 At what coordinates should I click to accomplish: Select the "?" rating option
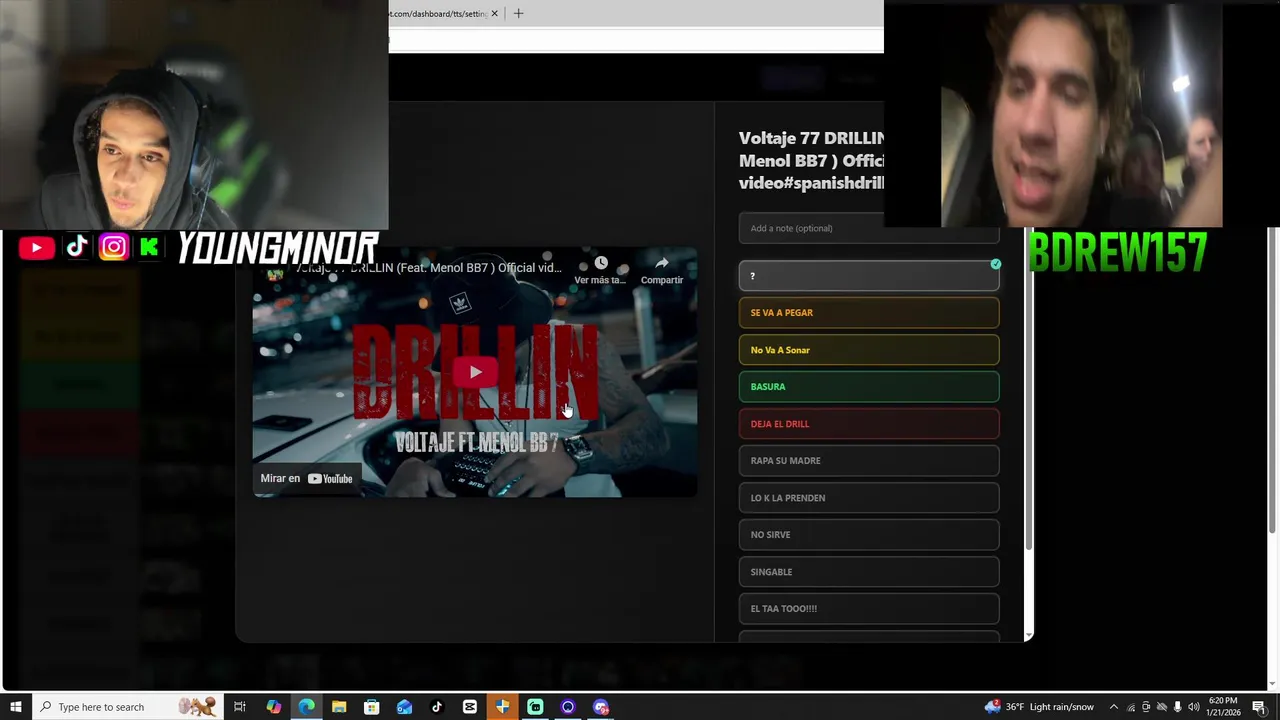(869, 276)
